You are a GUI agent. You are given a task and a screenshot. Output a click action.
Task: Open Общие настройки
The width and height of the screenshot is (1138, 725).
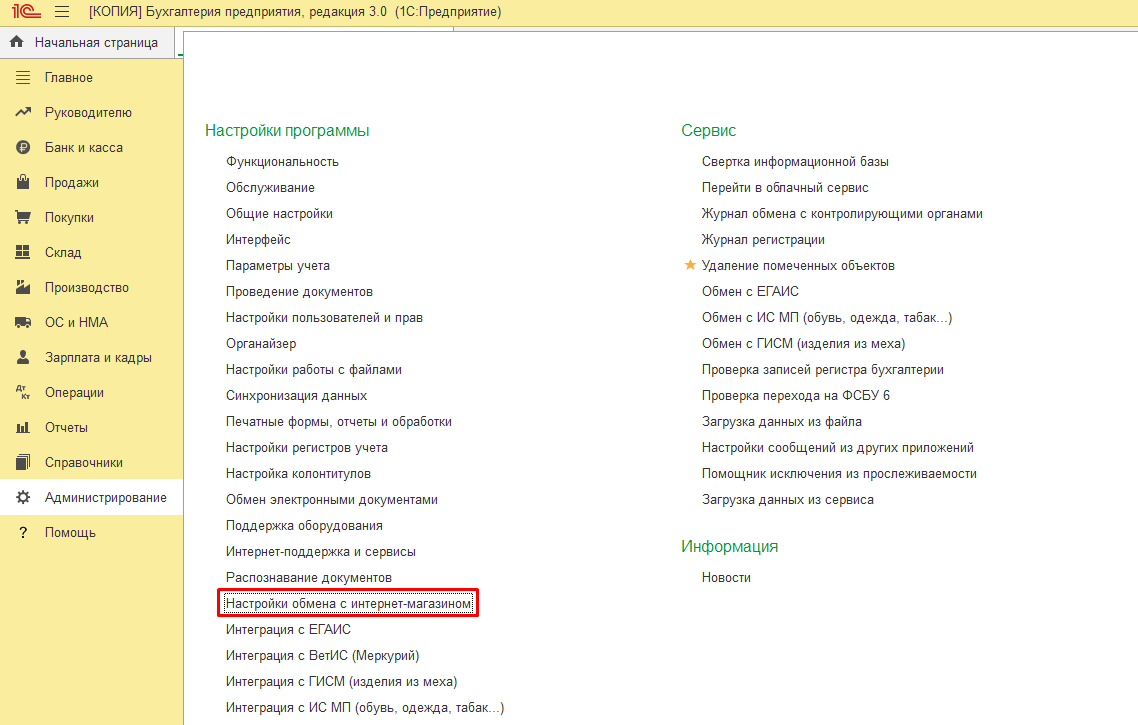(x=279, y=214)
